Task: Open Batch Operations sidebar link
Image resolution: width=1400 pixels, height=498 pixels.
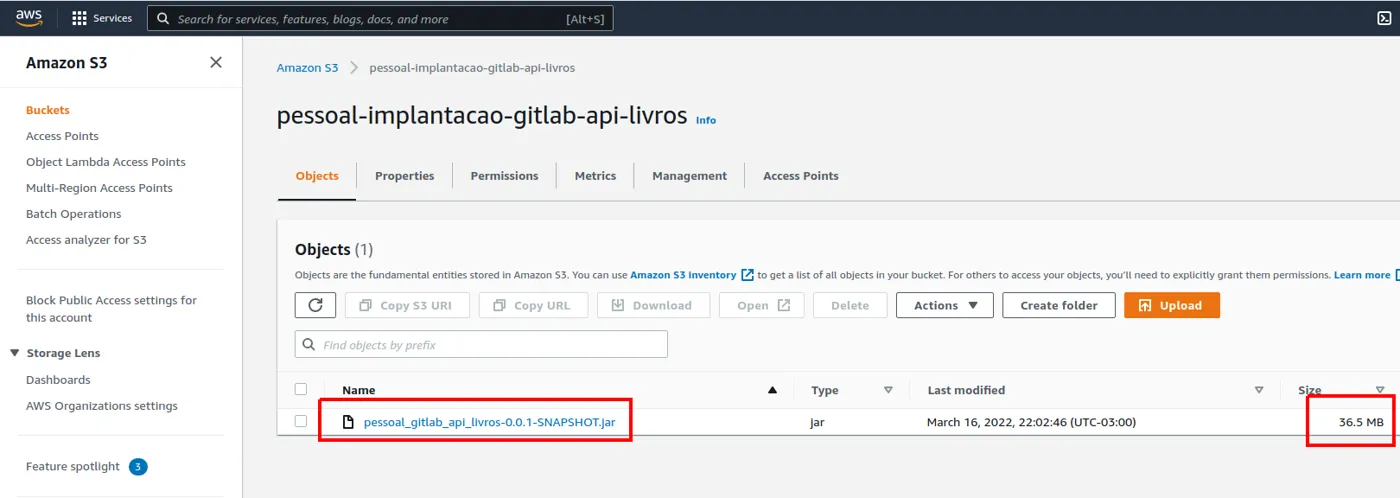Action: click(74, 214)
